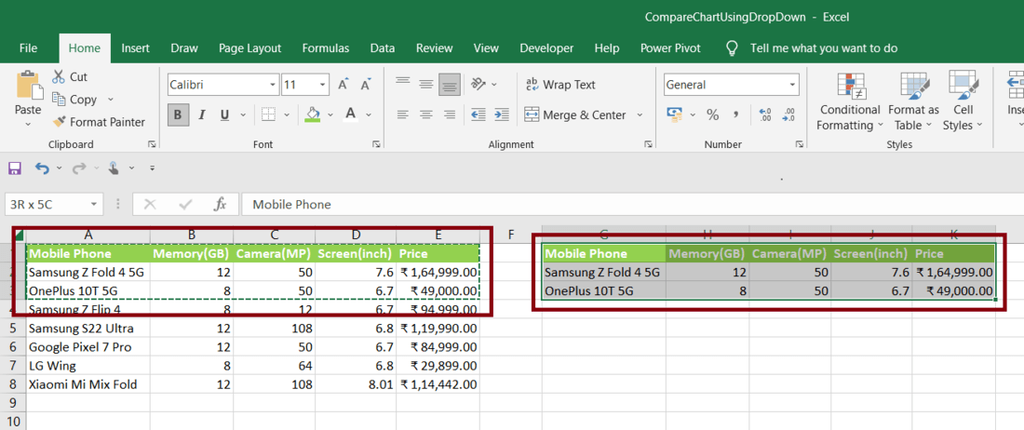Apply fill color bucket
The image size is (1024, 430).
(313, 114)
